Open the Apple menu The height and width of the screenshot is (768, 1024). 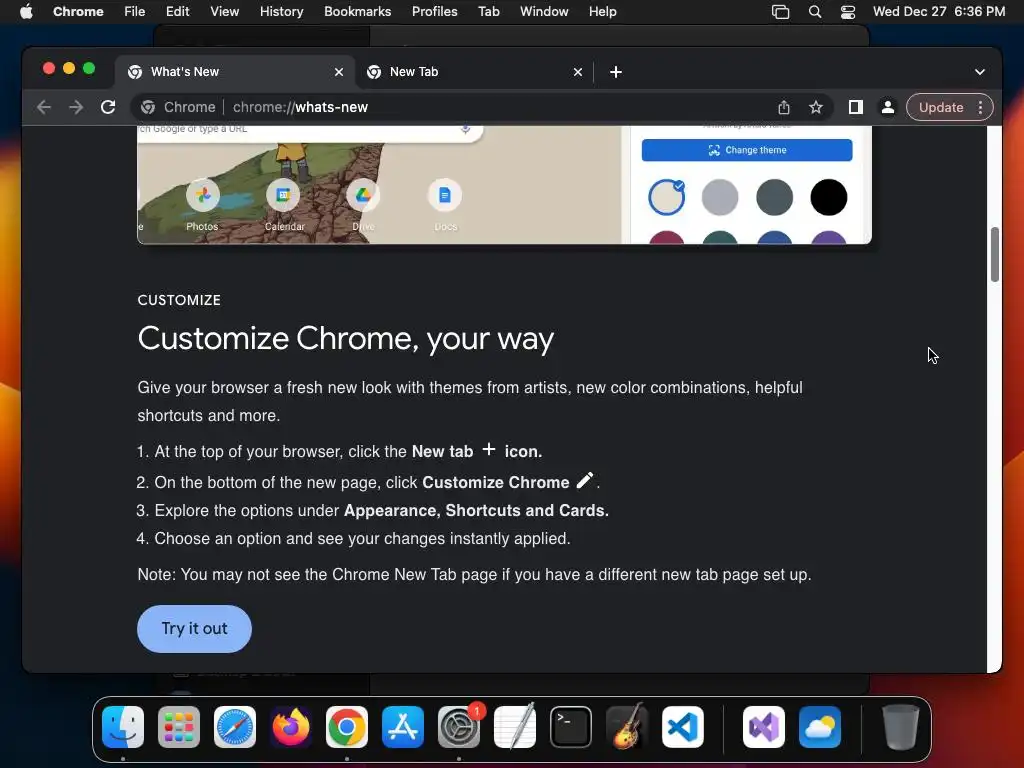pos(26,12)
